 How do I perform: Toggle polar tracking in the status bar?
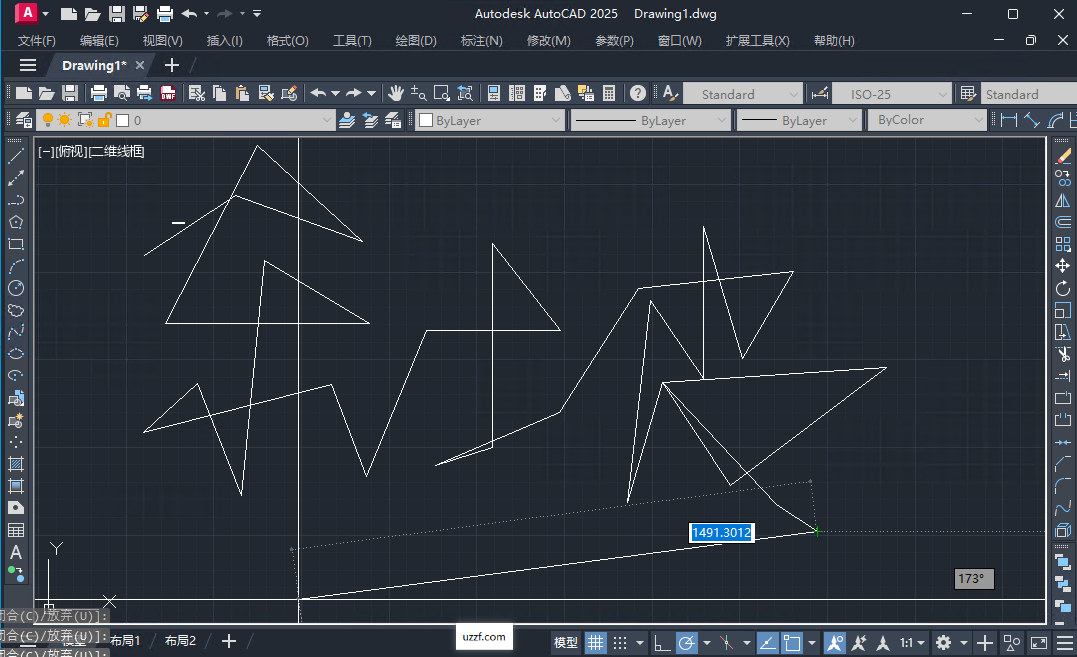pos(687,642)
